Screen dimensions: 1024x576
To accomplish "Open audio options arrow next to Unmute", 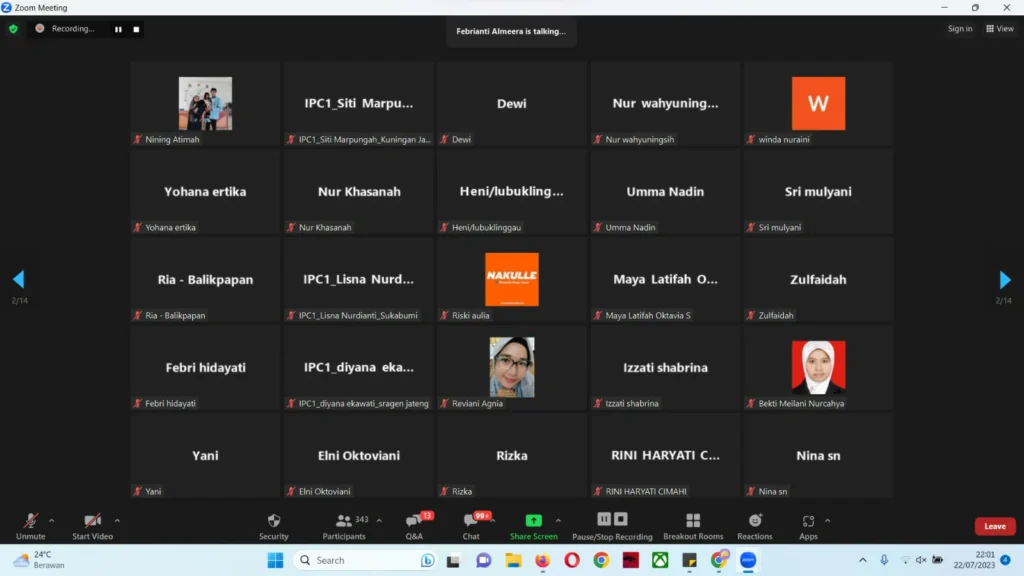I will [x=52, y=520].
